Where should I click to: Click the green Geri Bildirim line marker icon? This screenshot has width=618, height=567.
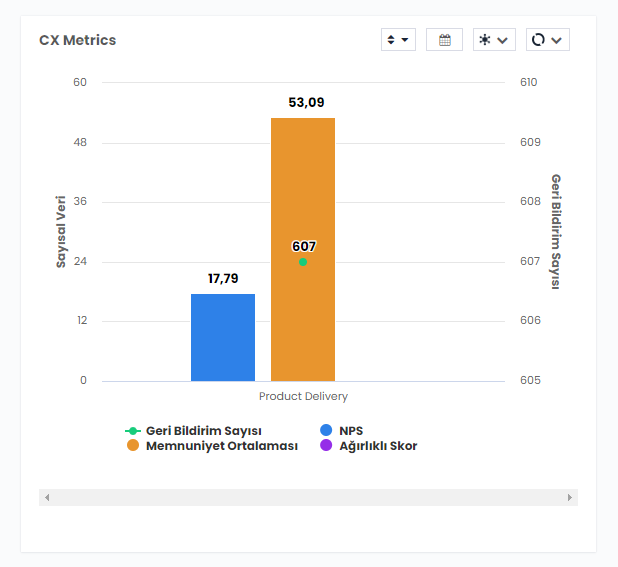[x=132, y=430]
